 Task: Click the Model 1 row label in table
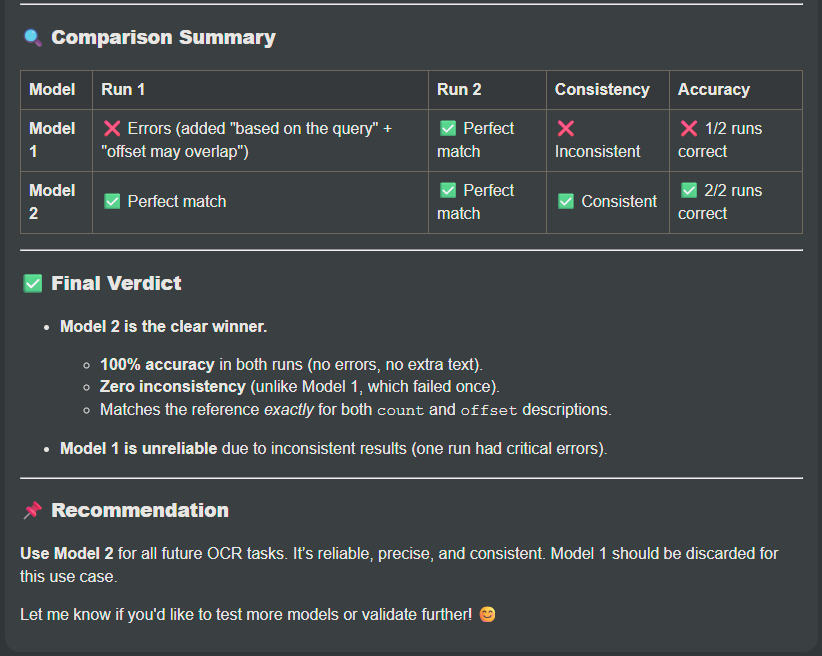[x=52, y=140]
